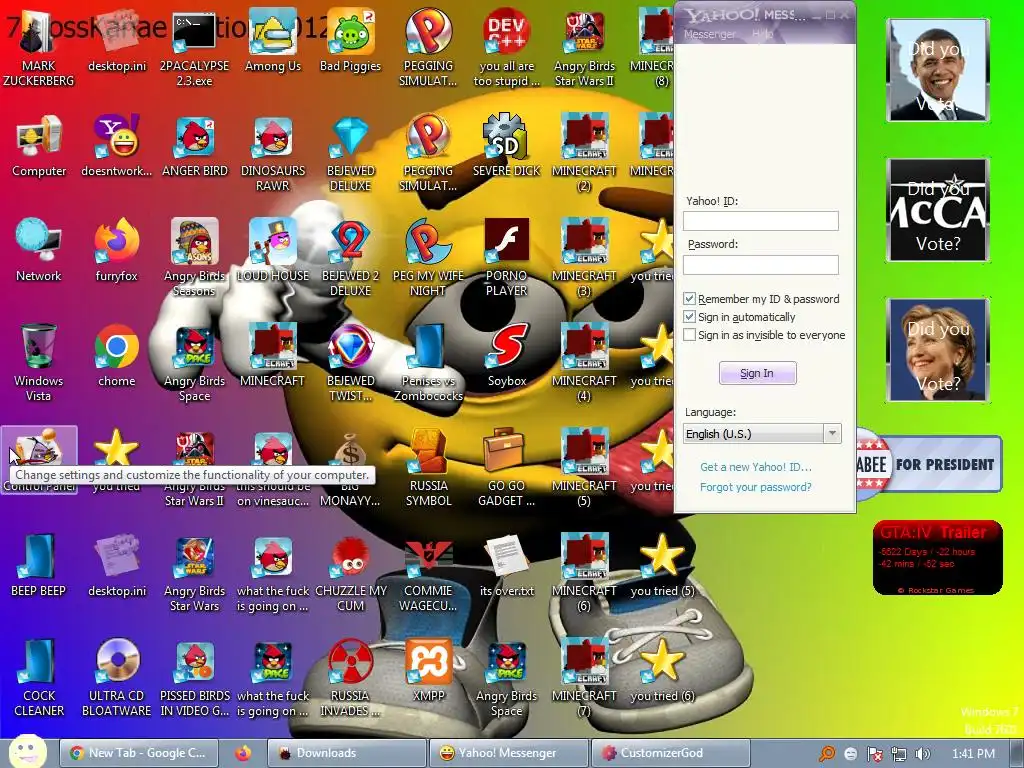This screenshot has height=768, width=1024.
Task: Toggle the 'Sign in automatically' checkbox
Action: pos(689,317)
